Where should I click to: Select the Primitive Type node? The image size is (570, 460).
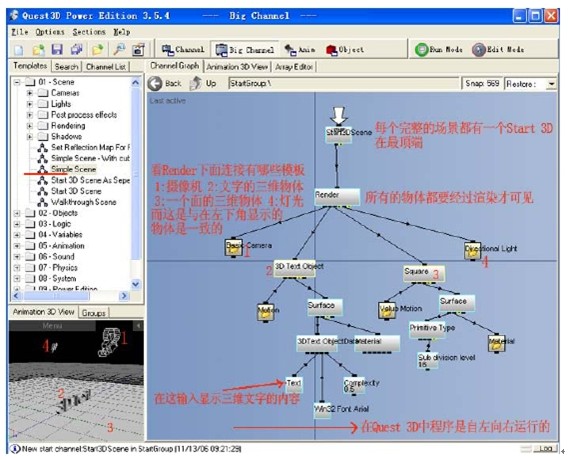[x=428, y=331]
